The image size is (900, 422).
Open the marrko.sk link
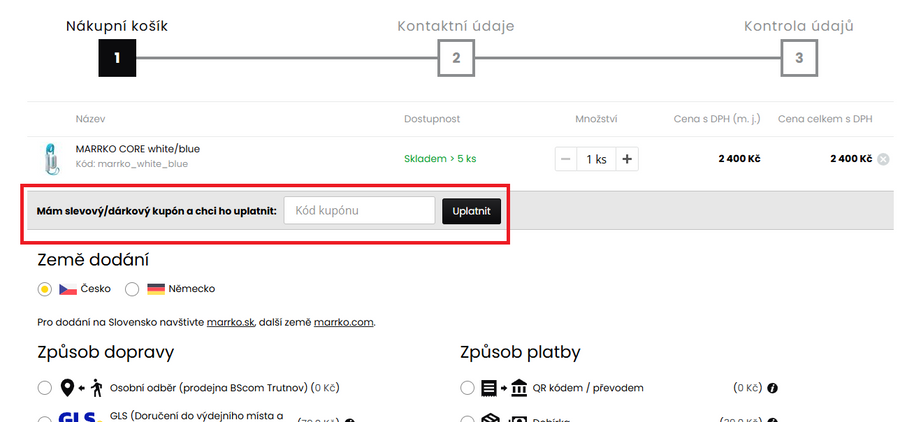pyautogui.click(x=231, y=323)
